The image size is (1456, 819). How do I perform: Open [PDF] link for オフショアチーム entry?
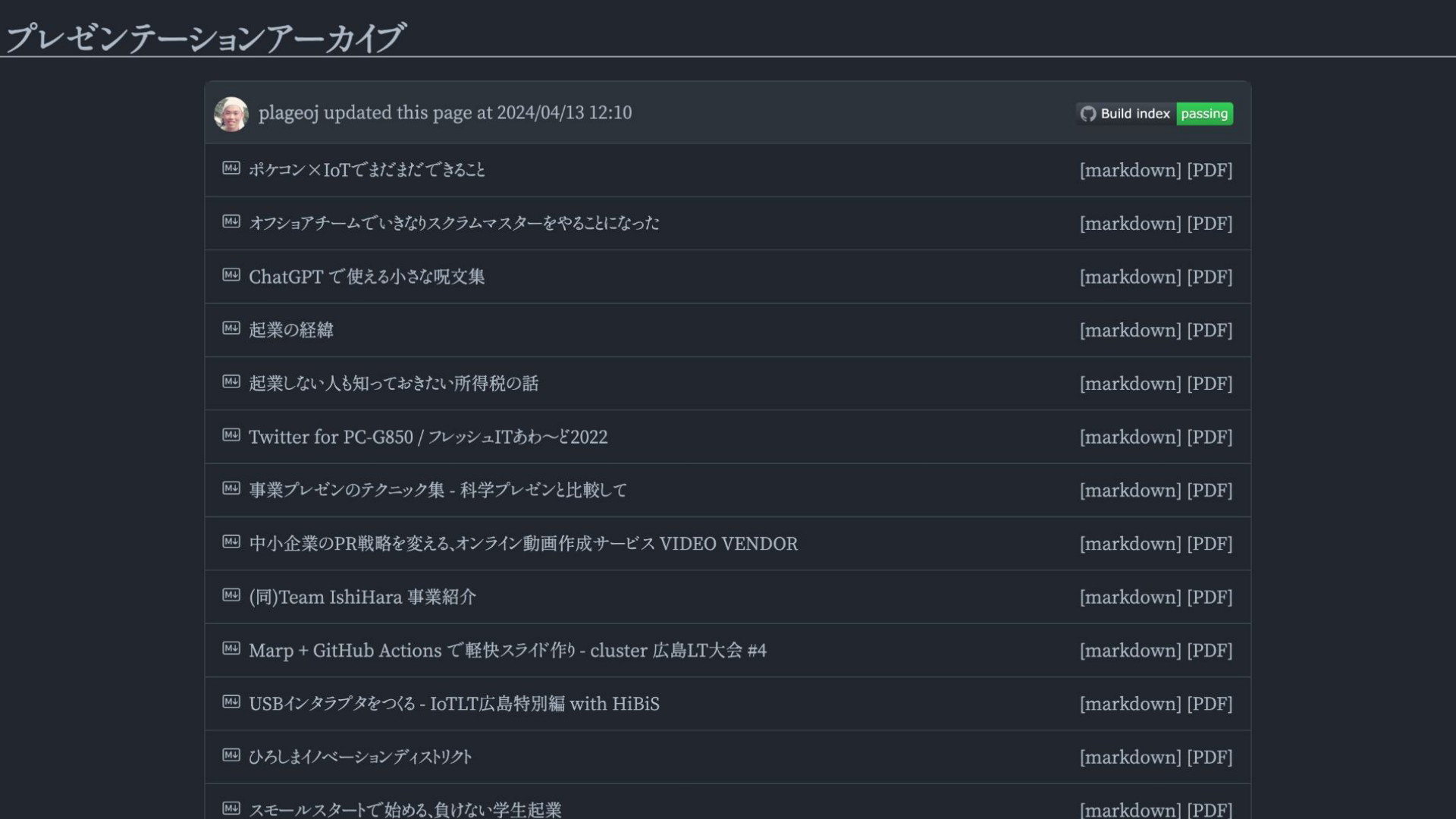click(x=1210, y=224)
